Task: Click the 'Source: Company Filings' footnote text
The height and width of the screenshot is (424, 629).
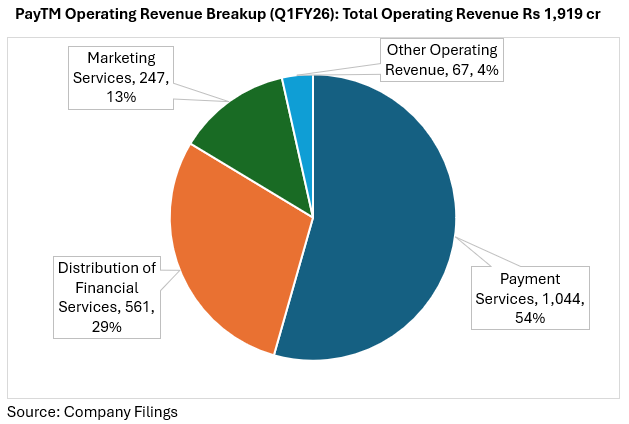Action: click(92, 411)
